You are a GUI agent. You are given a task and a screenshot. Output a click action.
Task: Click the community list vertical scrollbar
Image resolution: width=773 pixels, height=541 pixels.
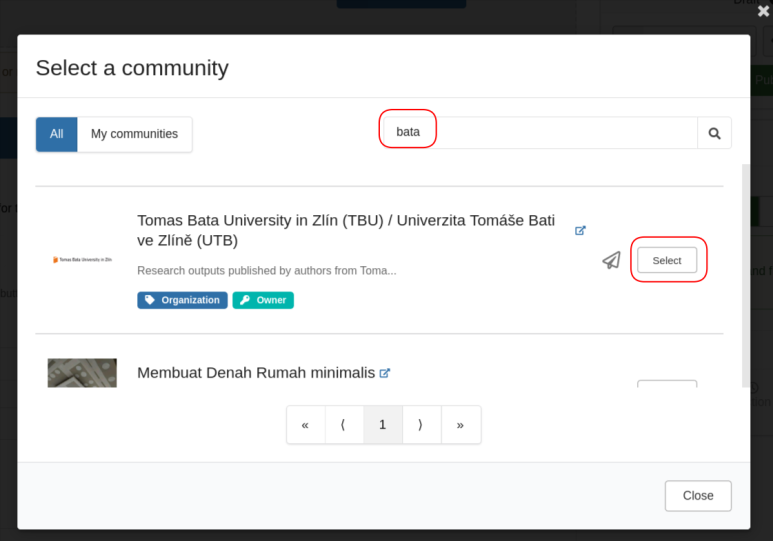point(745,276)
